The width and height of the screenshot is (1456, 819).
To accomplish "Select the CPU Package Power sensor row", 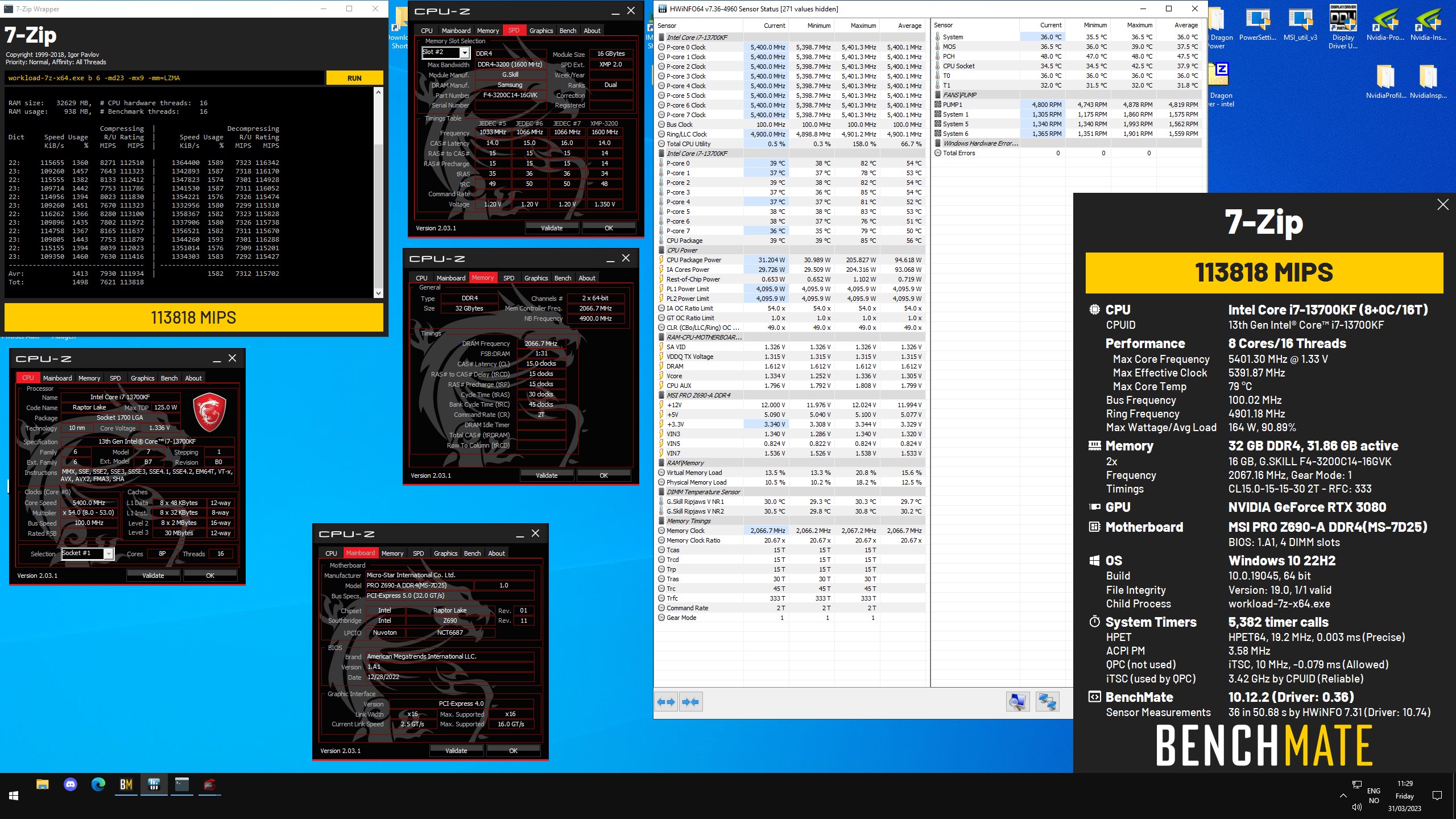I will click(791, 260).
